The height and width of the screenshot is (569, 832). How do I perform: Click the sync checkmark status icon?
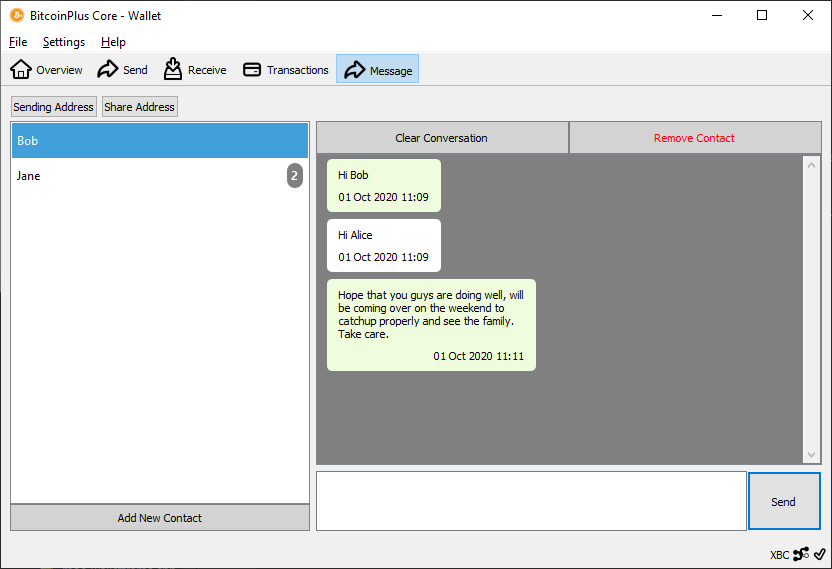pos(819,554)
